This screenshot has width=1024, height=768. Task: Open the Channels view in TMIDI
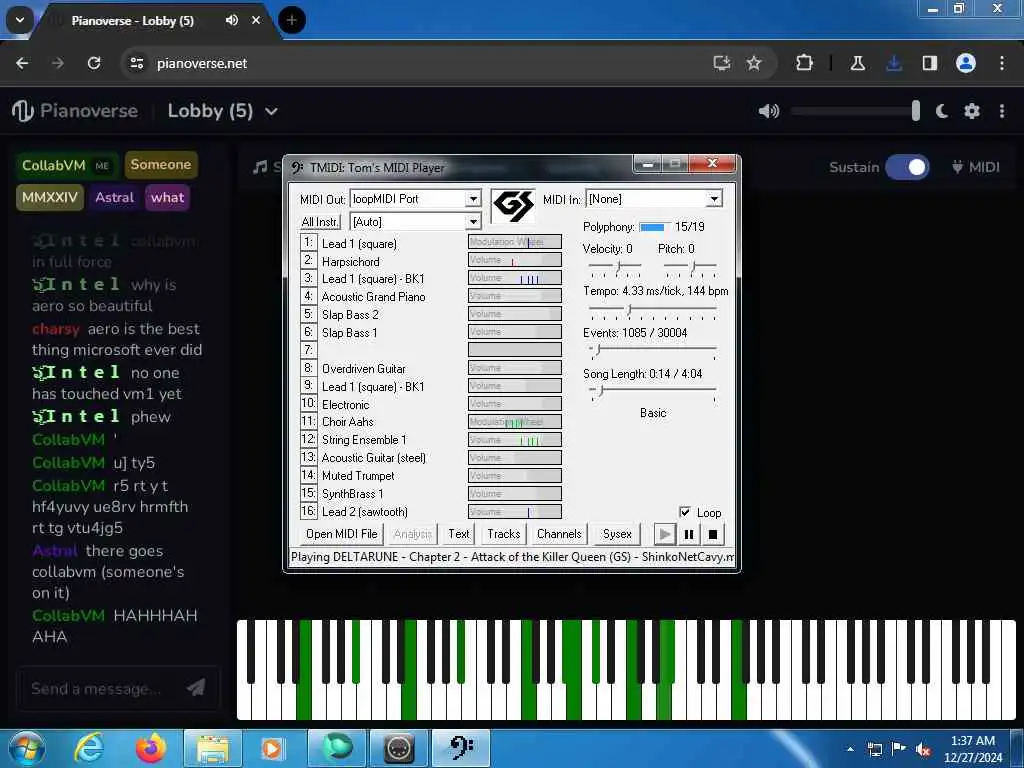[559, 534]
